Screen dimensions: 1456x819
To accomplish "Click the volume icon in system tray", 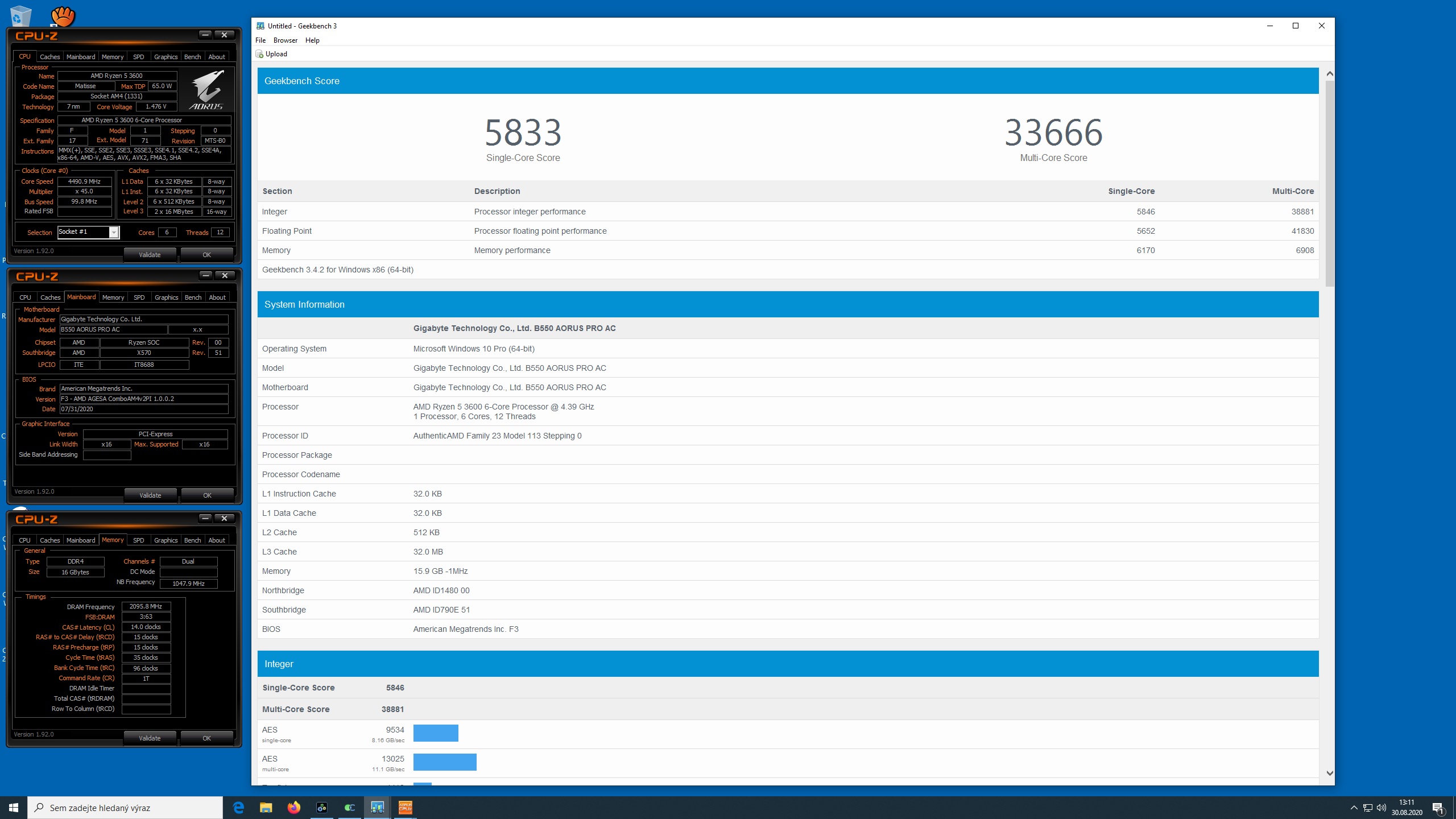I will click(1381, 808).
